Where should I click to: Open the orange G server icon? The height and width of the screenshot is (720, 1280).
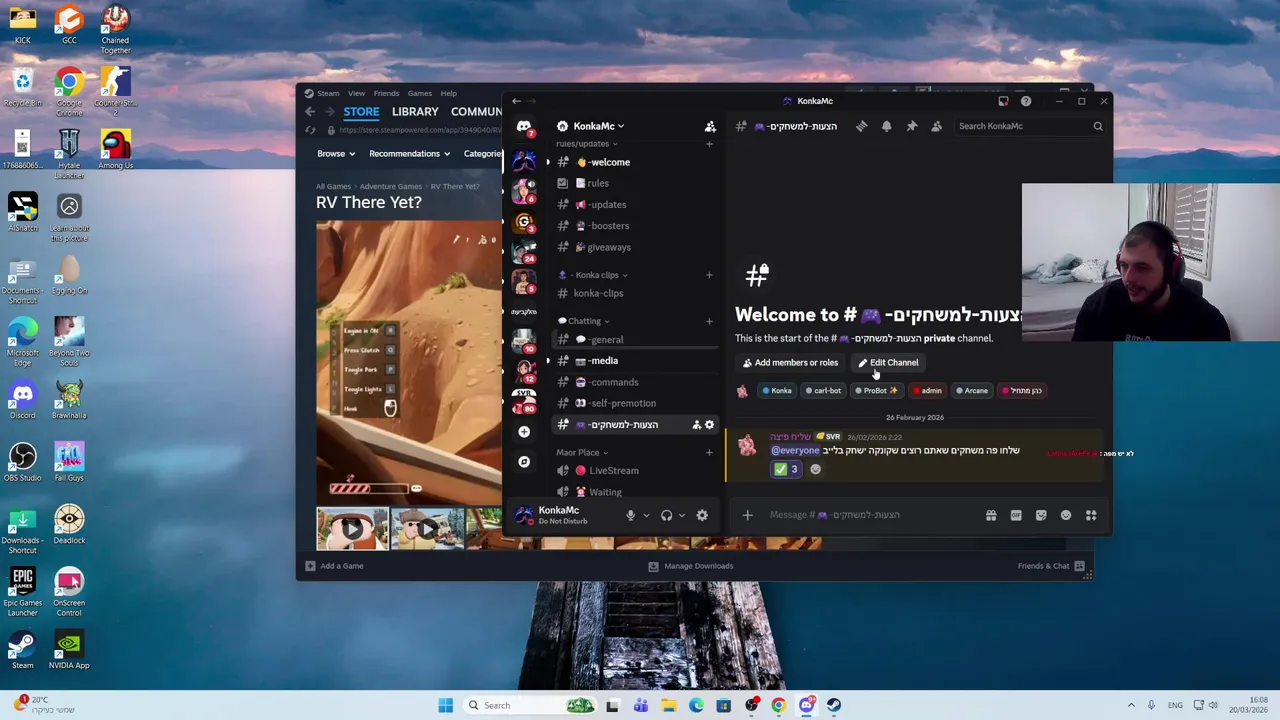pos(524,222)
